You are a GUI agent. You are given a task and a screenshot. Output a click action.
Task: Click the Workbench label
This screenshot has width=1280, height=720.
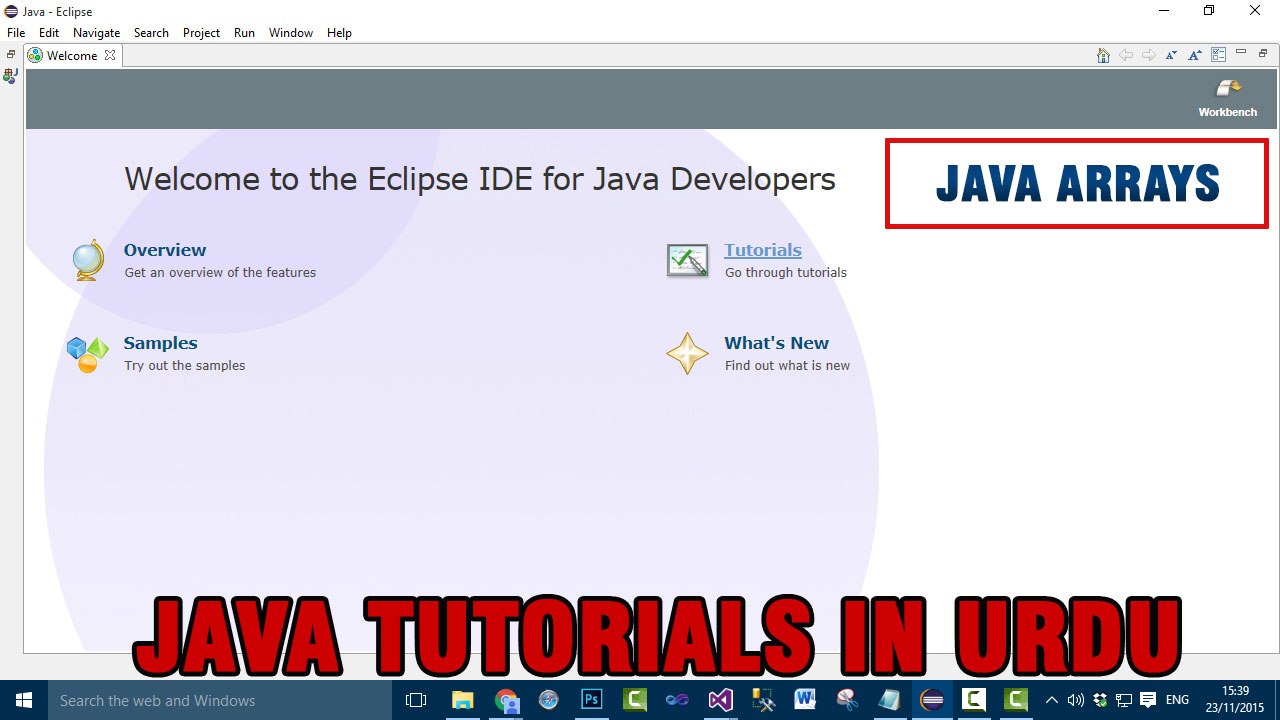coord(1228,112)
